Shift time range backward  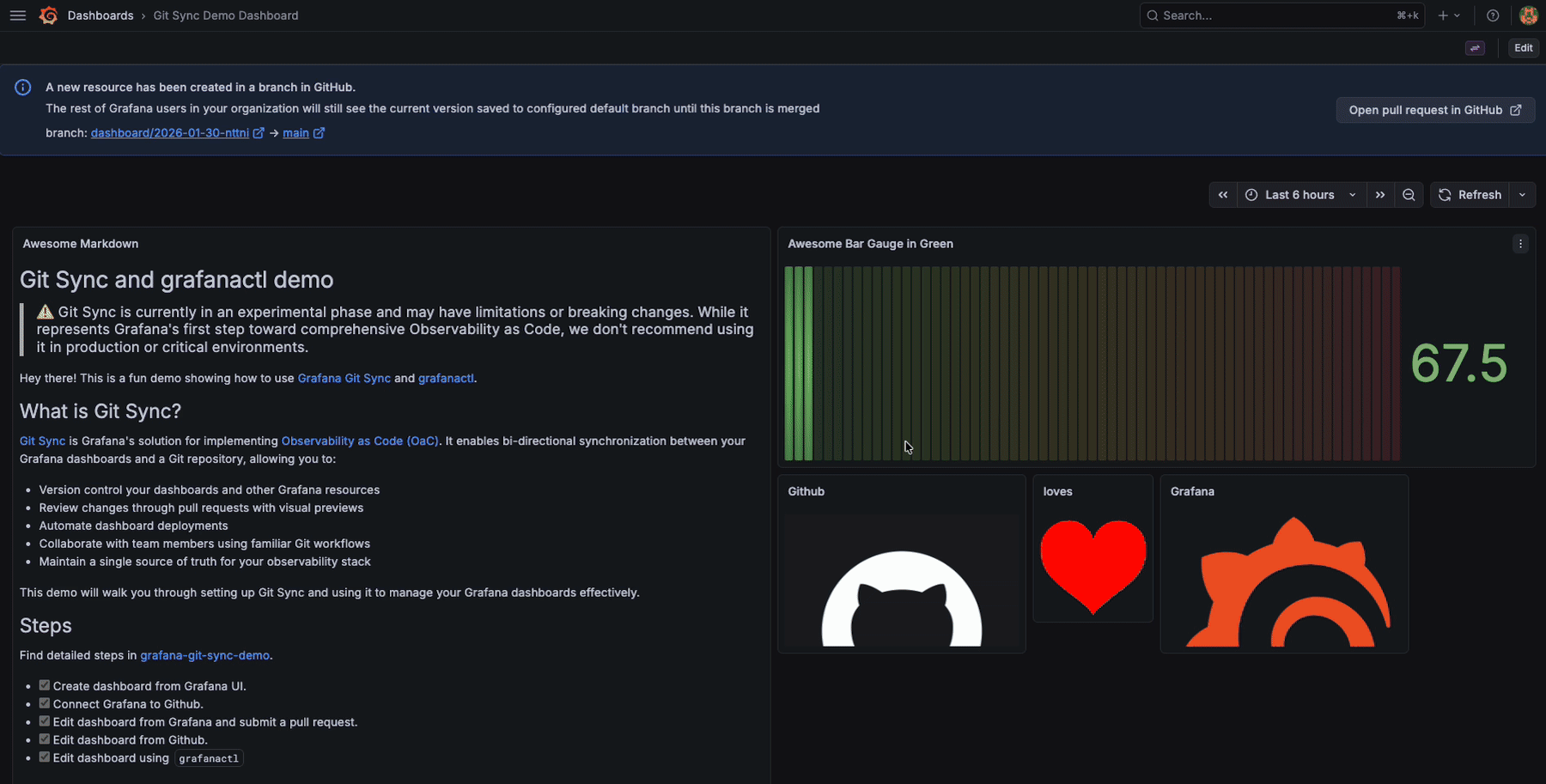[1223, 195]
